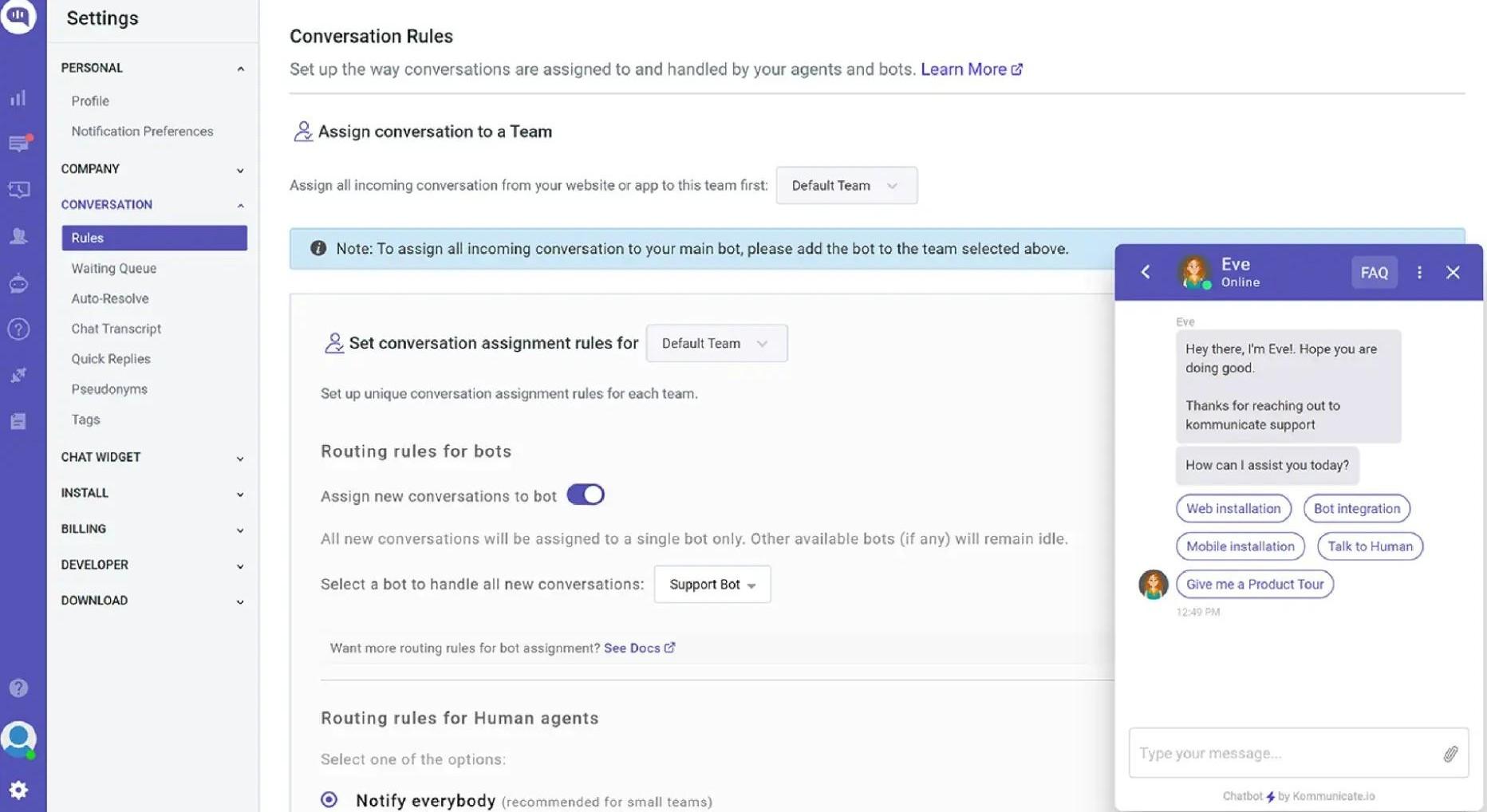Open the bot integration sidebar icon
The width and height of the screenshot is (1487, 812).
[18, 283]
